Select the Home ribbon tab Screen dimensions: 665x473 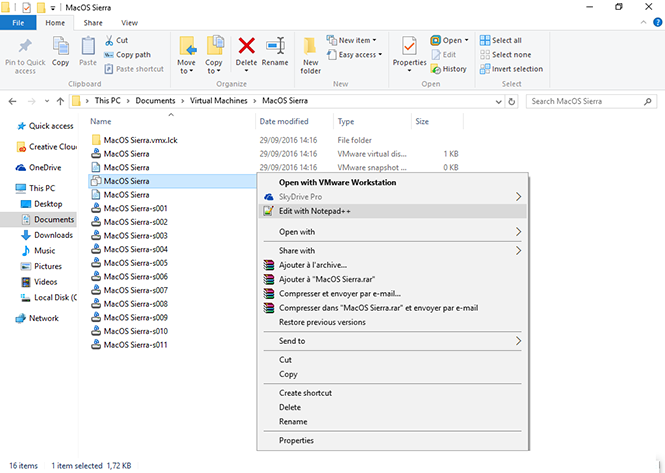click(x=55, y=23)
